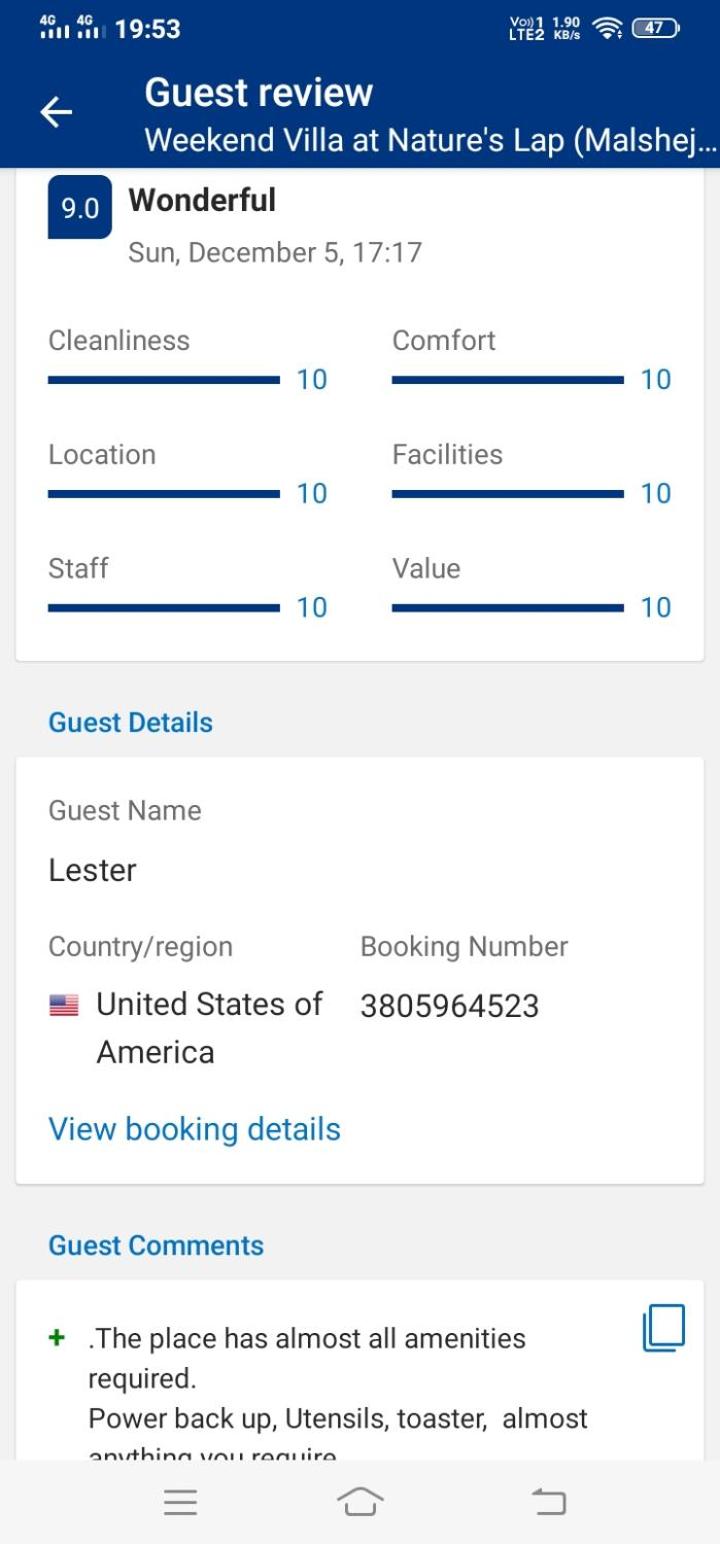
Task: Copy guest comments with the copy icon
Action: (x=664, y=1328)
